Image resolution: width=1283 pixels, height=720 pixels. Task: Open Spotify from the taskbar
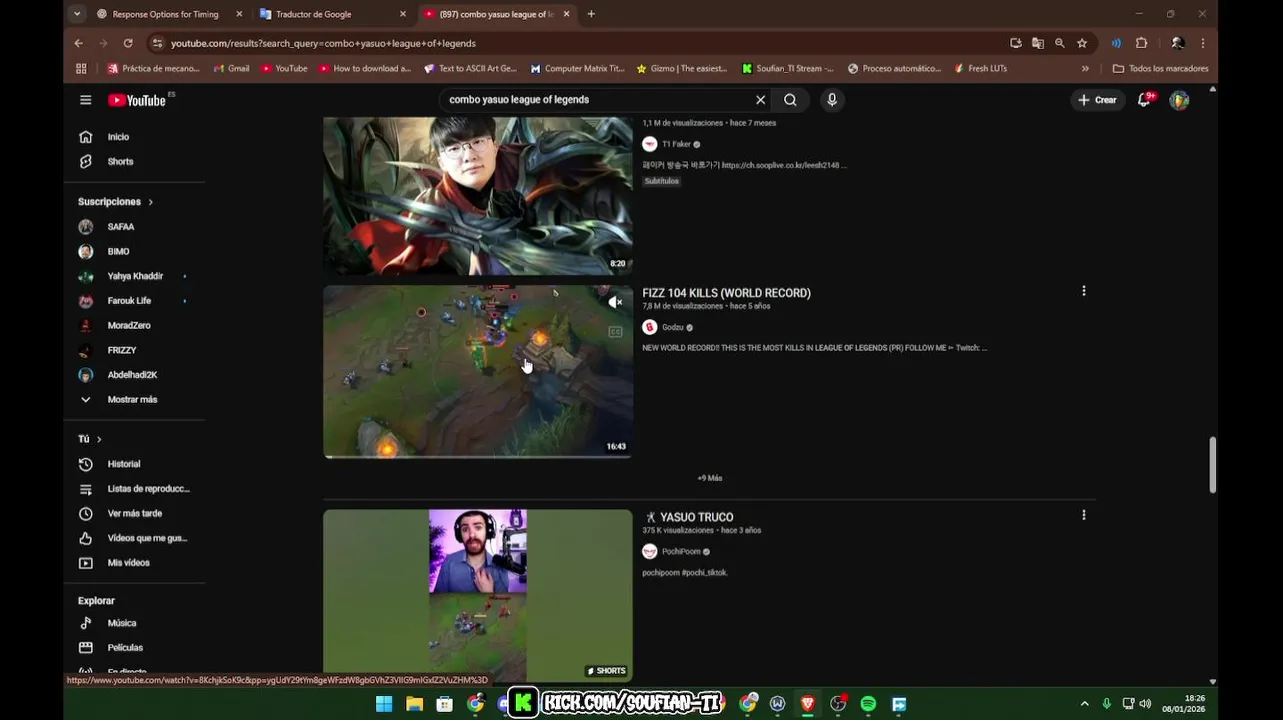tap(868, 704)
